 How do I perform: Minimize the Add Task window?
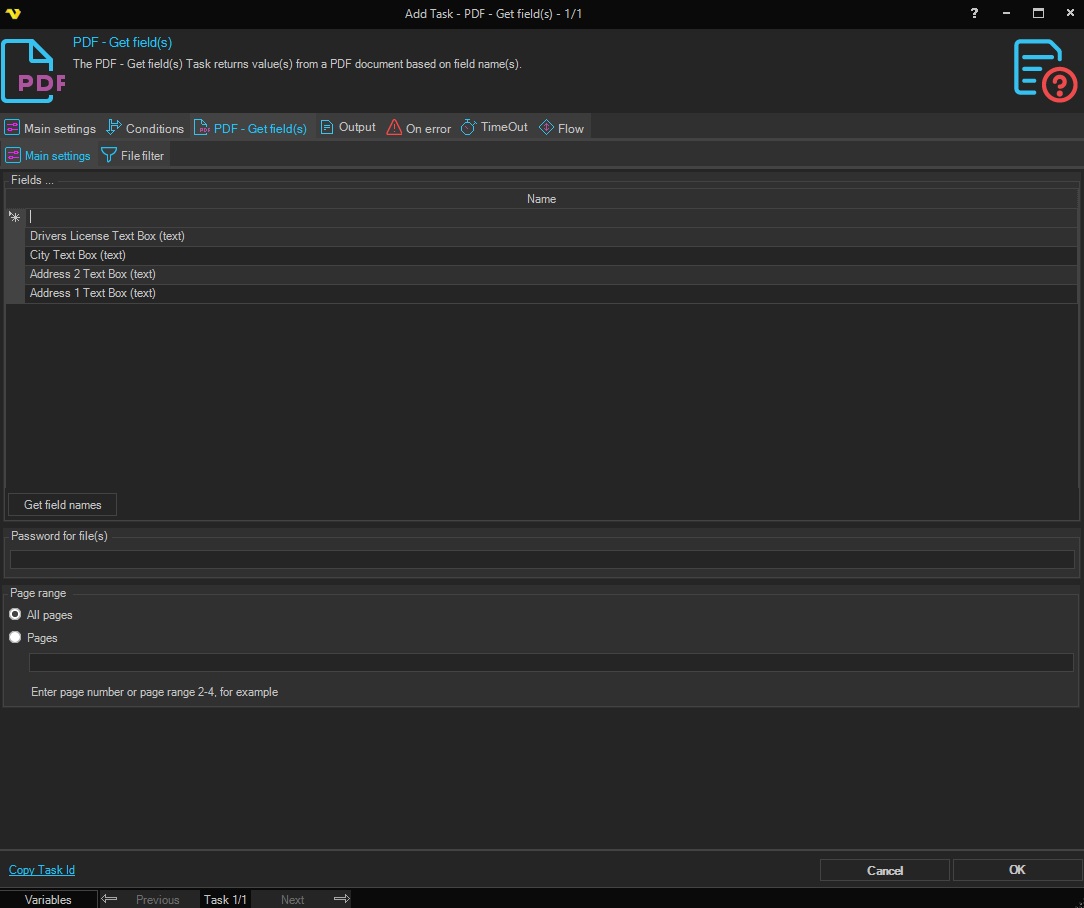coord(1006,13)
